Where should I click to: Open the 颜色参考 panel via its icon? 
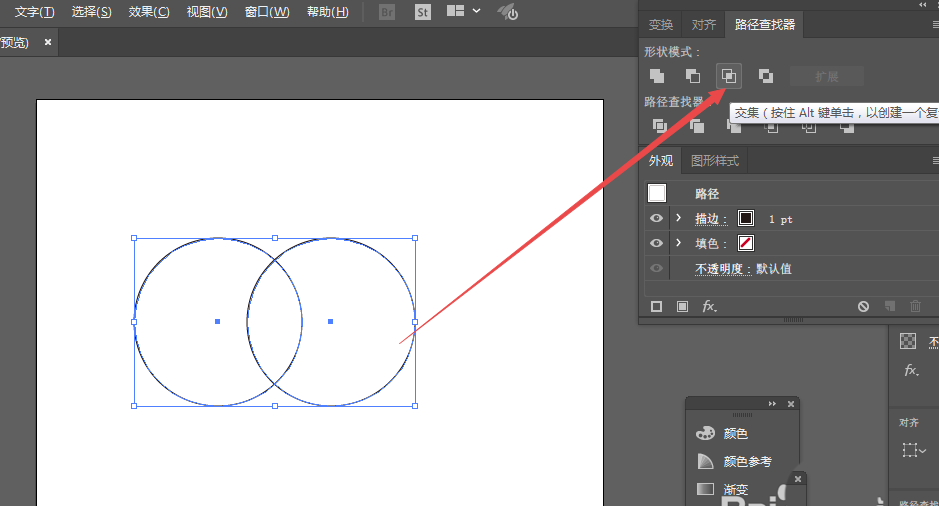(x=705, y=461)
